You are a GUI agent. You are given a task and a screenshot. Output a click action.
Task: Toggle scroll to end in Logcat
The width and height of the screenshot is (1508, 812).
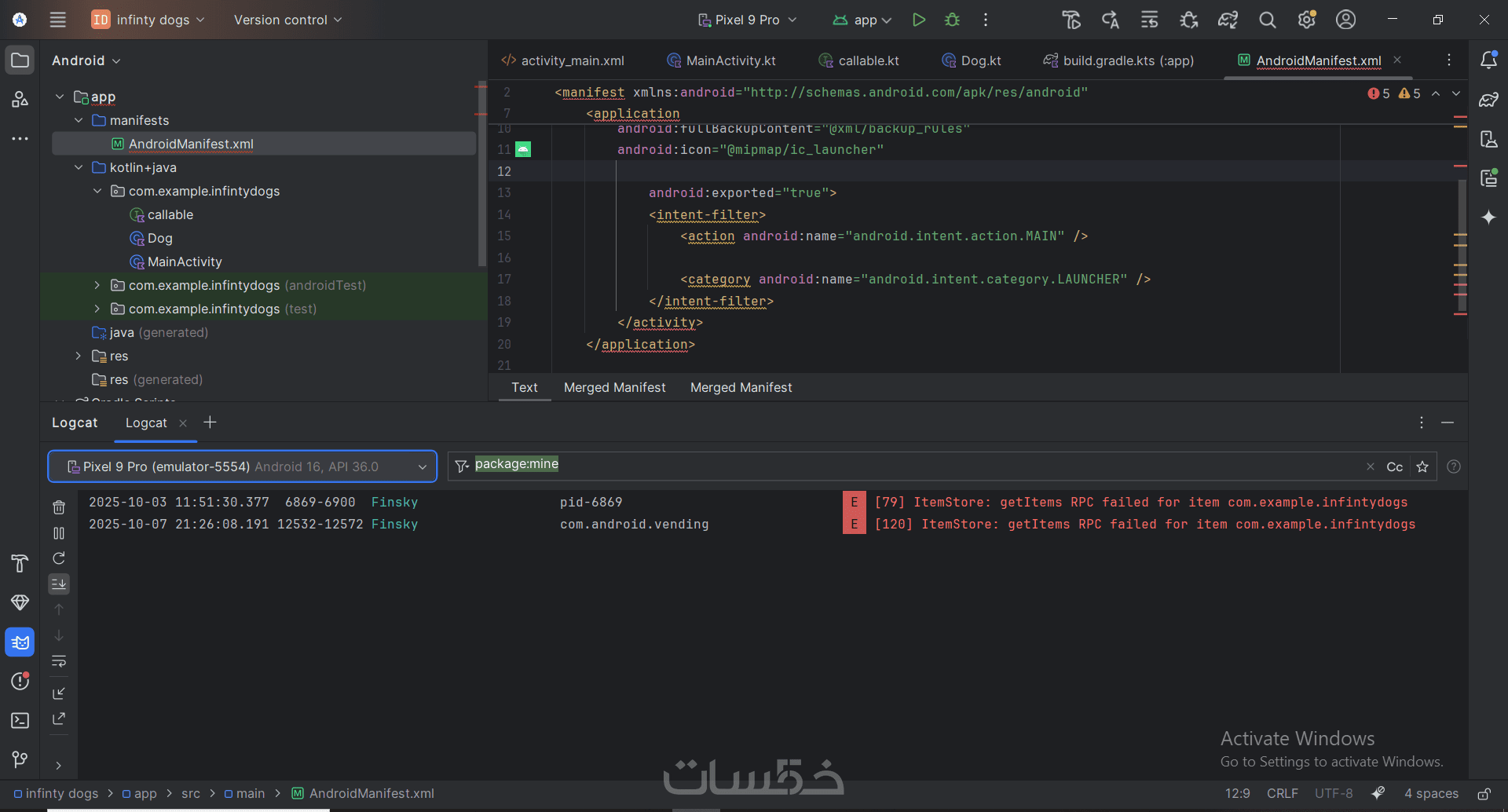pos(59,583)
